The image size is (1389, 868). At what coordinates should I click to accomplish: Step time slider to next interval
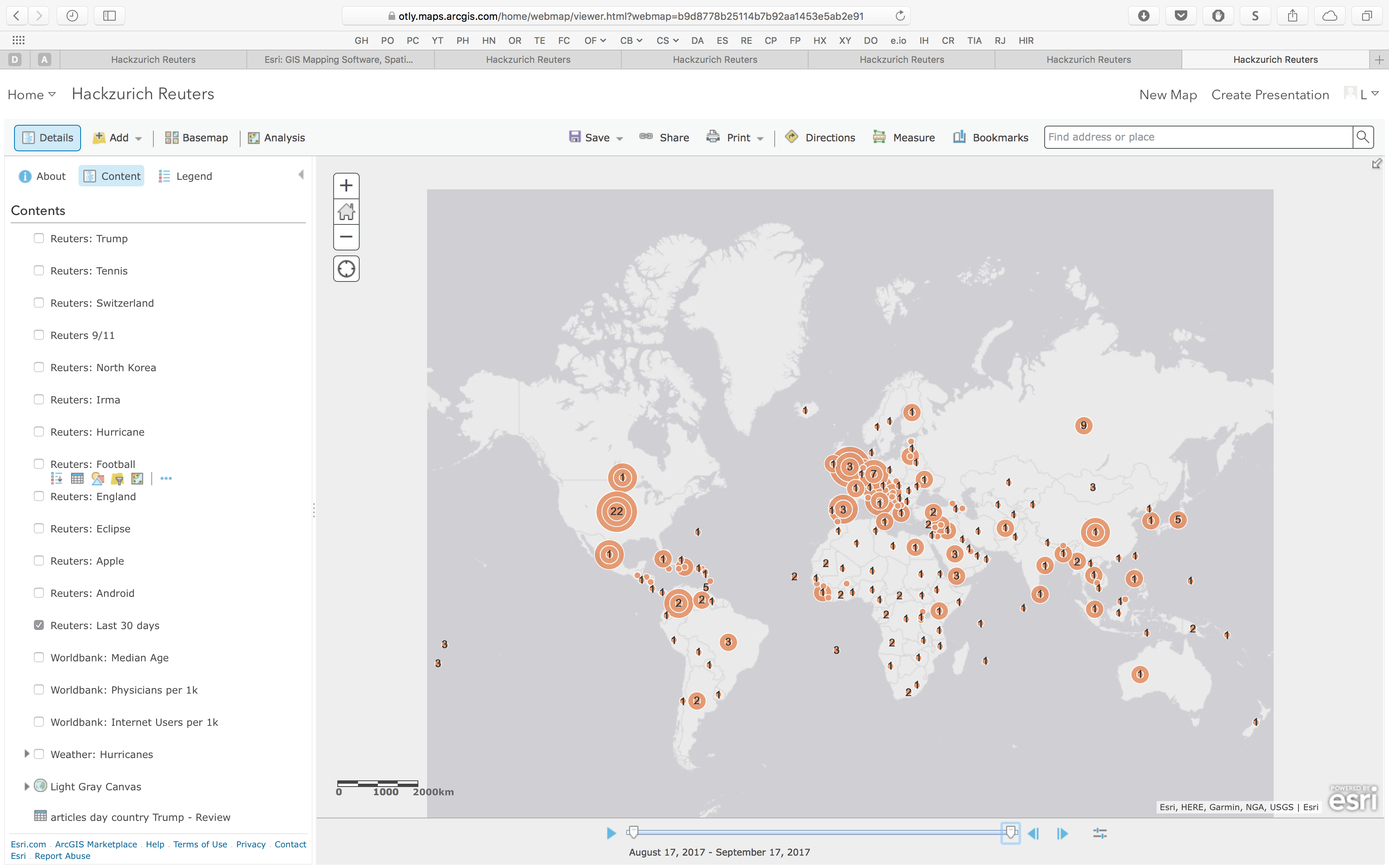click(1062, 833)
